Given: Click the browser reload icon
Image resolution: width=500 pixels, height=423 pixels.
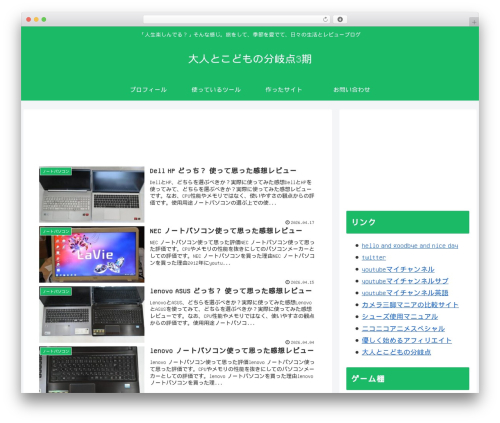Looking at the screenshot, I should click(x=325, y=19).
